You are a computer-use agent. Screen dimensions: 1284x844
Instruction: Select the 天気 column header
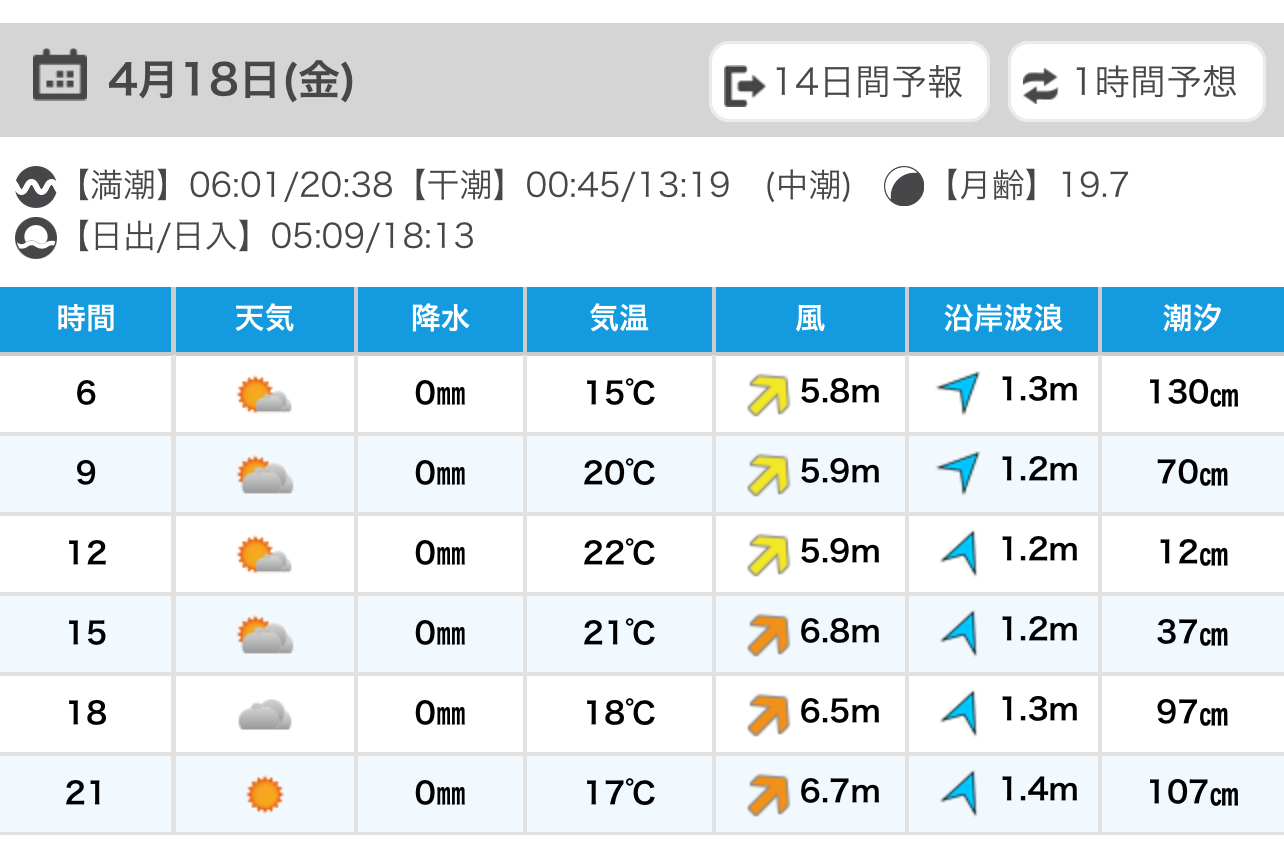[265, 319]
